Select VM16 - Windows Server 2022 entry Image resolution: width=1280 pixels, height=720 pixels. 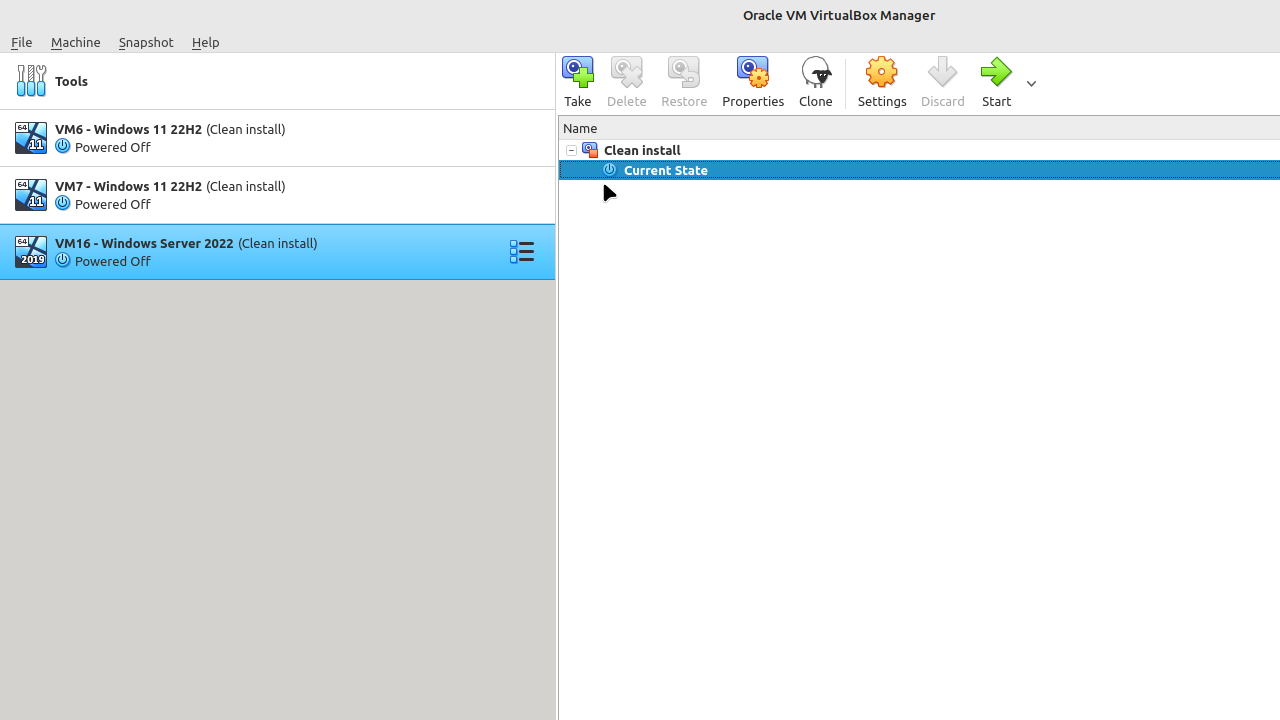(278, 252)
